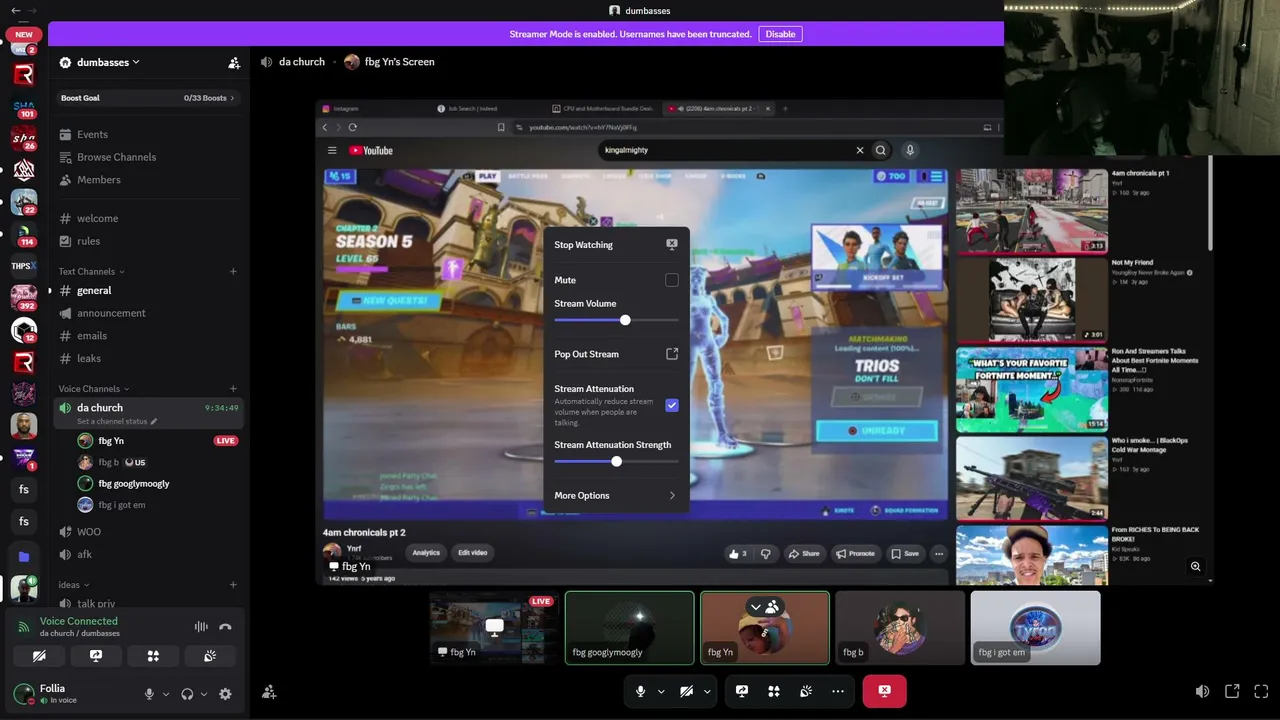Click the invite-people icon left of call controls
This screenshot has height=720, width=1280.
point(269,691)
